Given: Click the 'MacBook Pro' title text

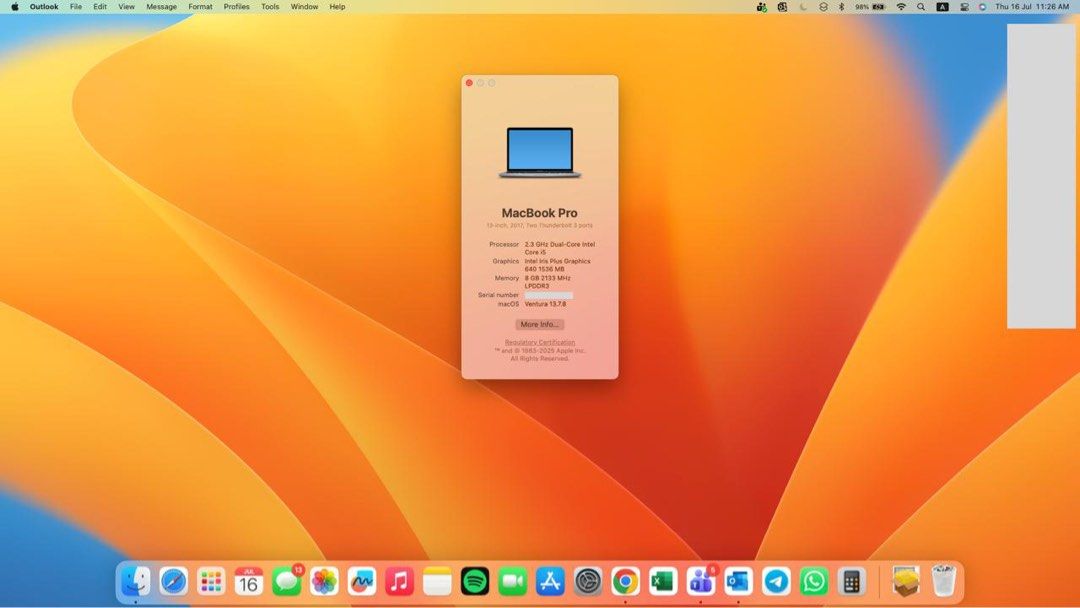Looking at the screenshot, I should pos(539,213).
